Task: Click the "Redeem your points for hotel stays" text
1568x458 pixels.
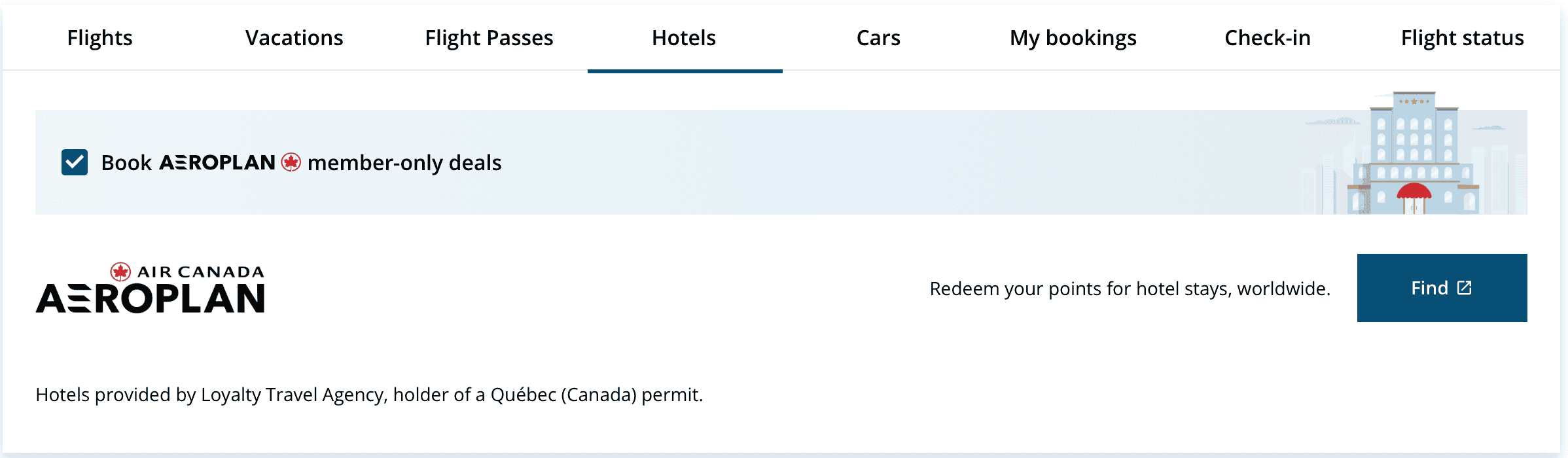Action: coord(1130,289)
